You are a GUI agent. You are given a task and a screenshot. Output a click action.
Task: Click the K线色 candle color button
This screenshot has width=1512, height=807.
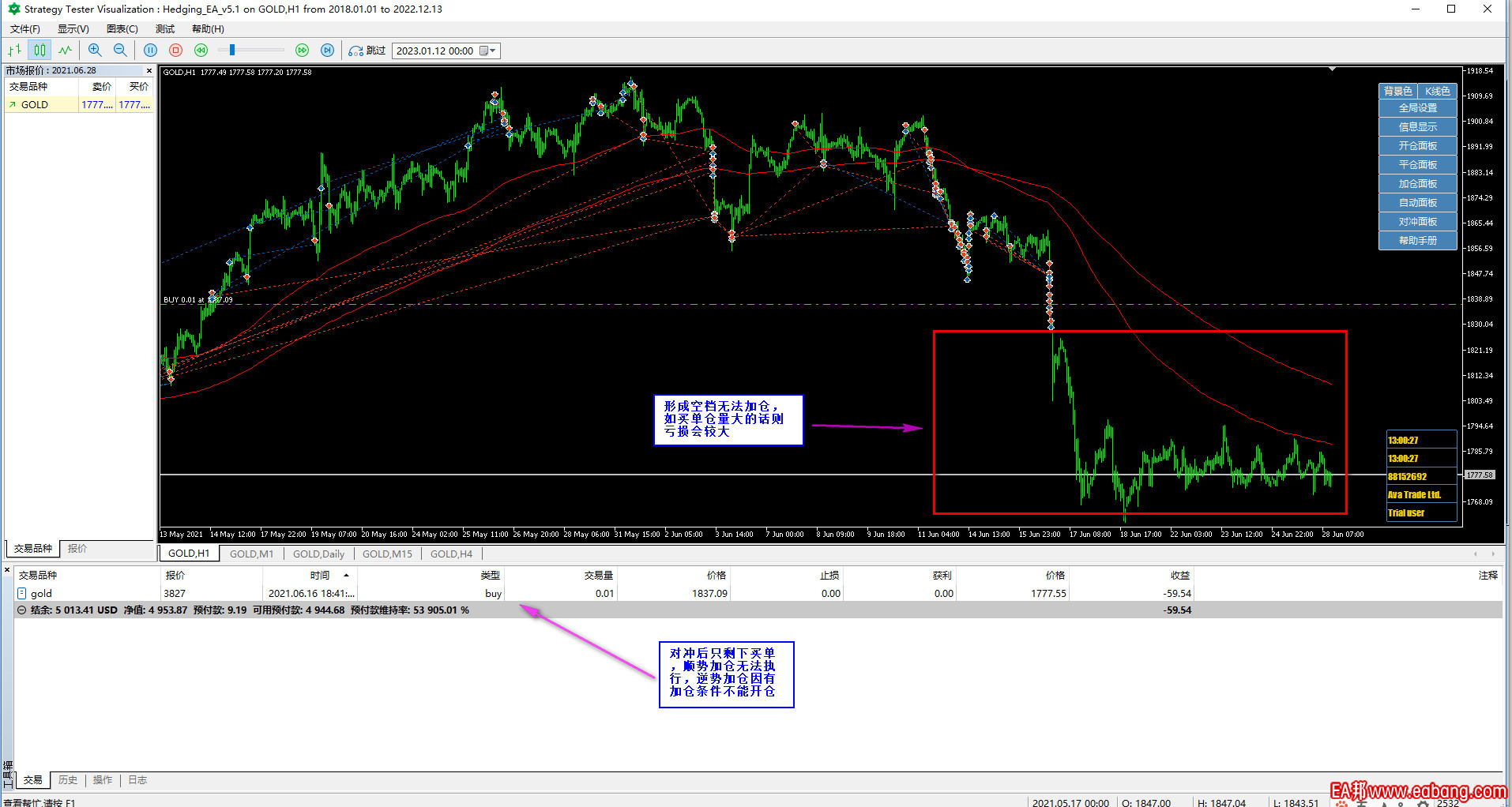1437,91
